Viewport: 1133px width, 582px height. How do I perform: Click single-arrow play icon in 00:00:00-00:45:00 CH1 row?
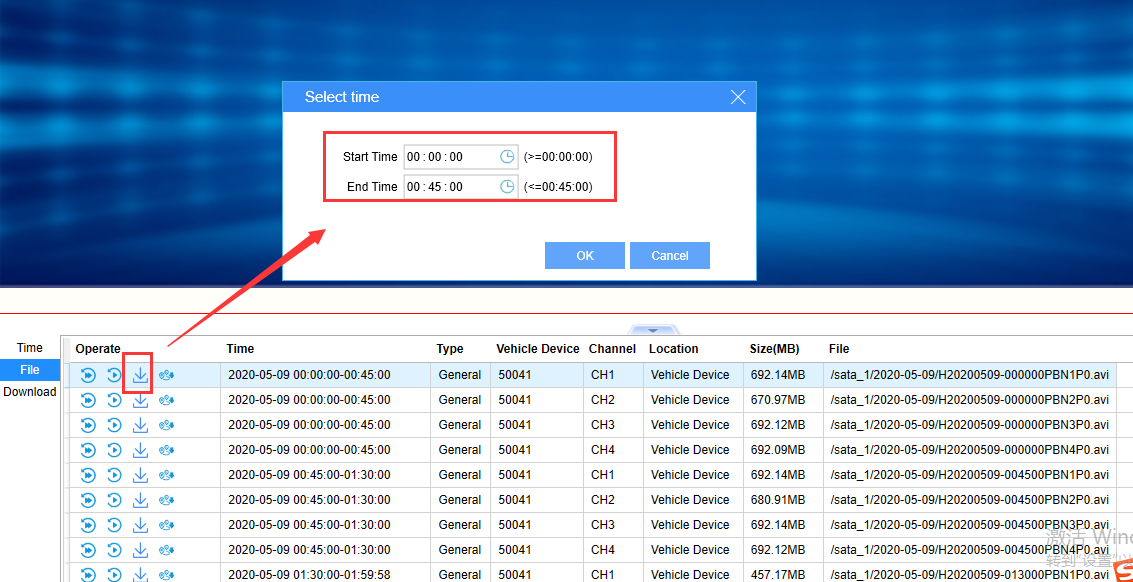pos(114,375)
